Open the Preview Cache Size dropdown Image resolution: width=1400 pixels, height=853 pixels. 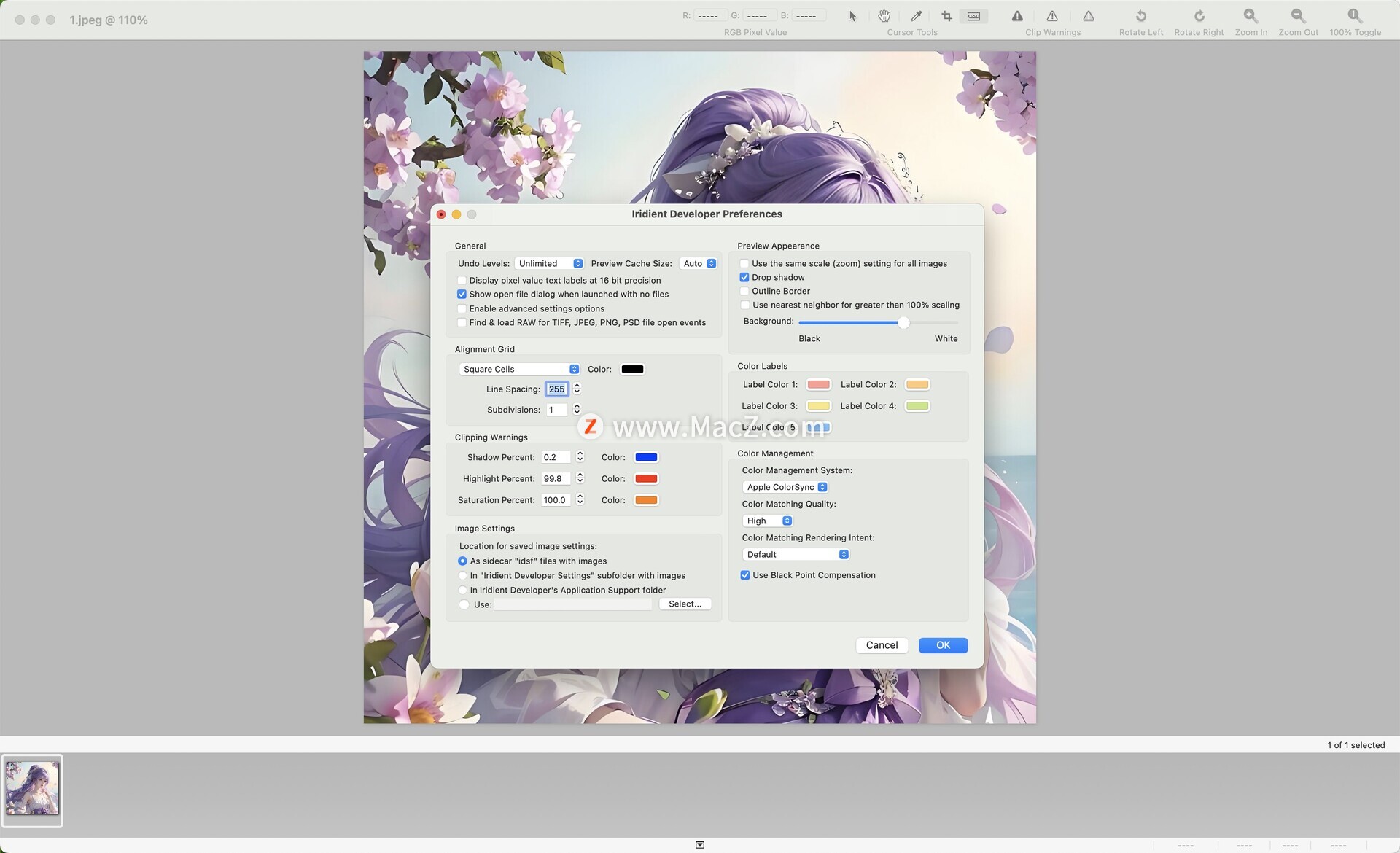tap(699, 264)
